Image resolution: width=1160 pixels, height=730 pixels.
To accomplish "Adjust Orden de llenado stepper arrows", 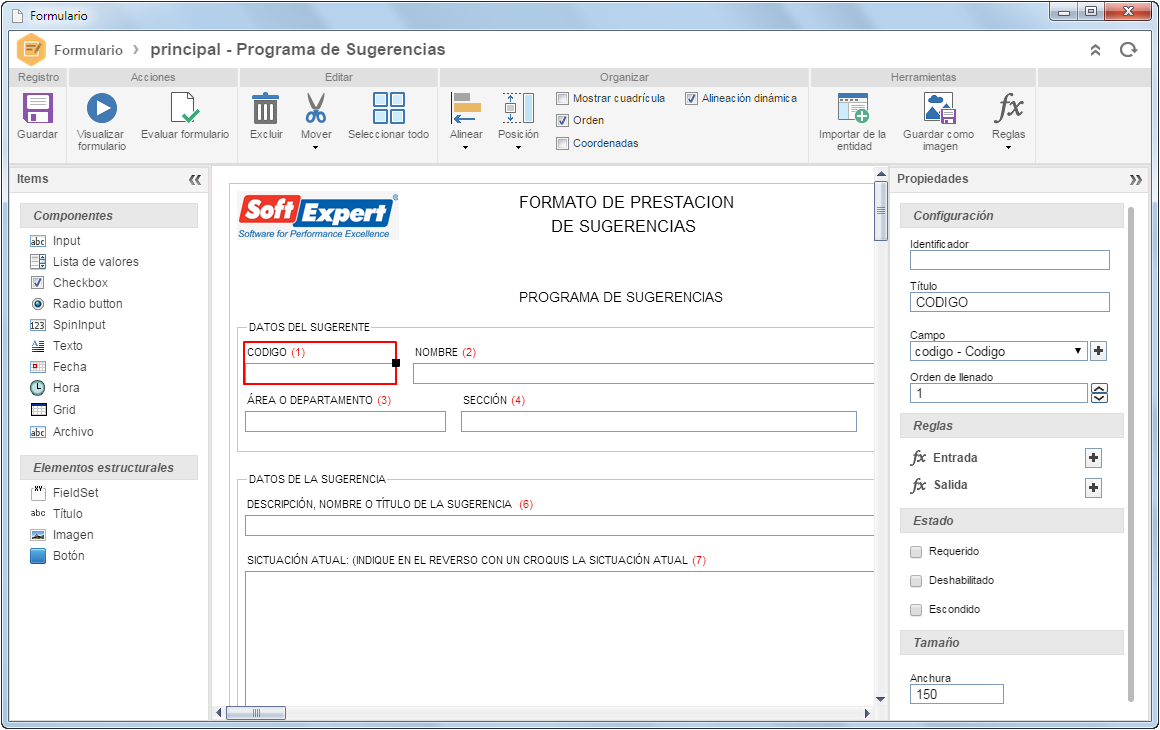I will point(1099,393).
